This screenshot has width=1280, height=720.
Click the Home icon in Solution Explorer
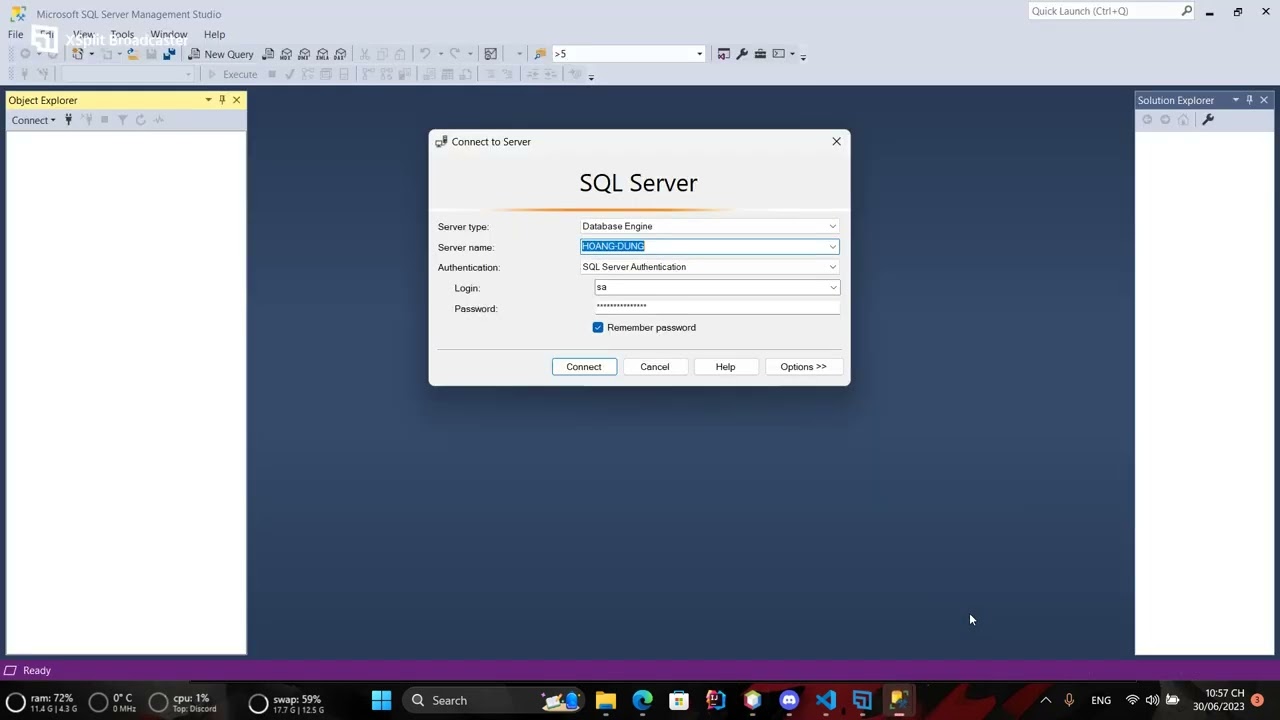(x=1183, y=120)
